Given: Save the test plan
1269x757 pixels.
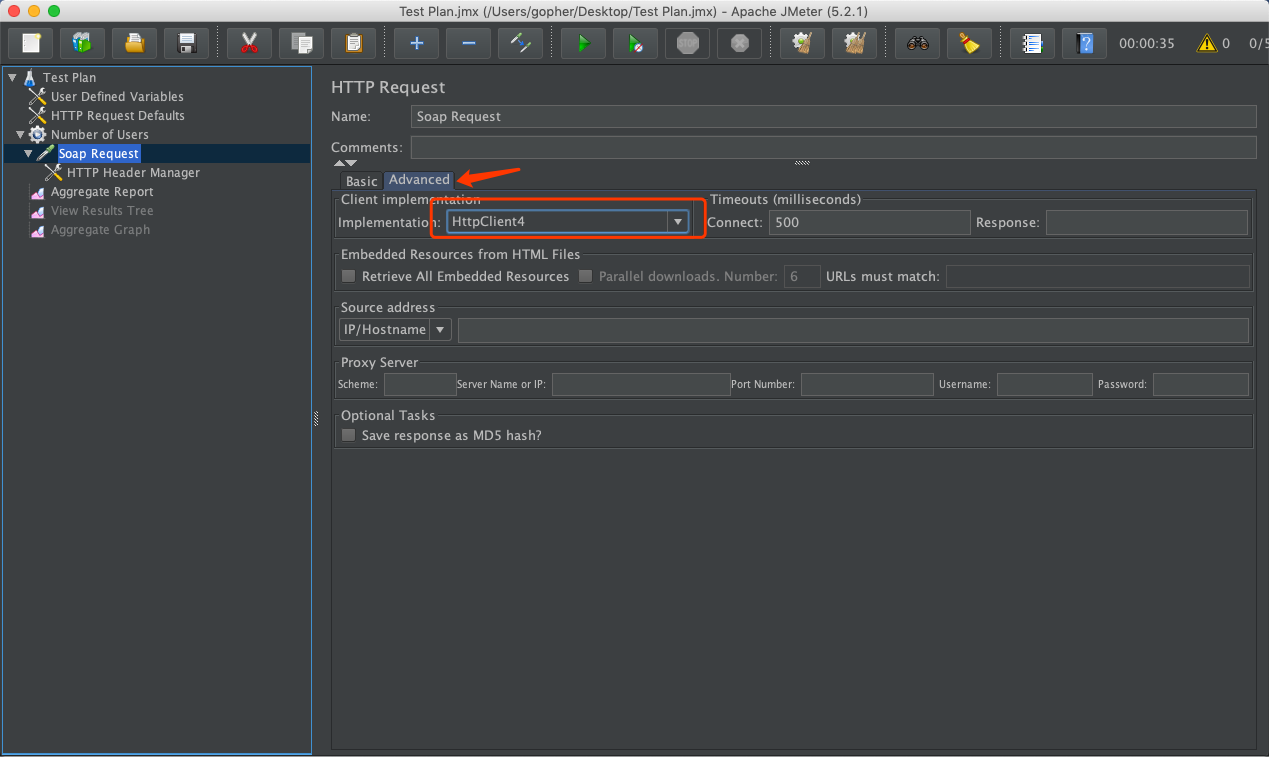Looking at the screenshot, I should 186,43.
